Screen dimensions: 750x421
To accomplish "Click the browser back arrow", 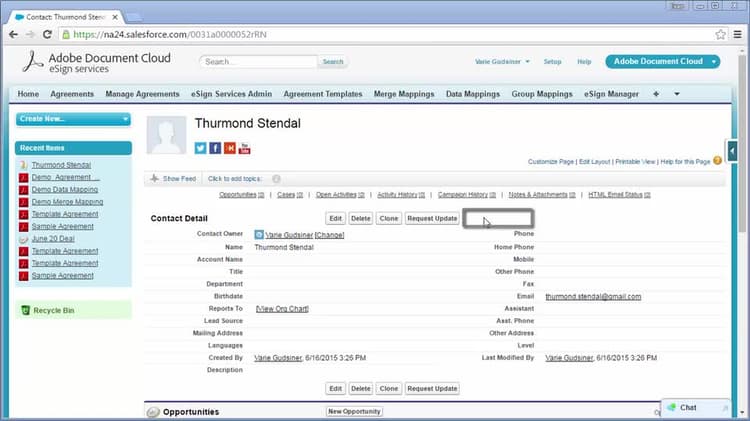I will [13, 34].
